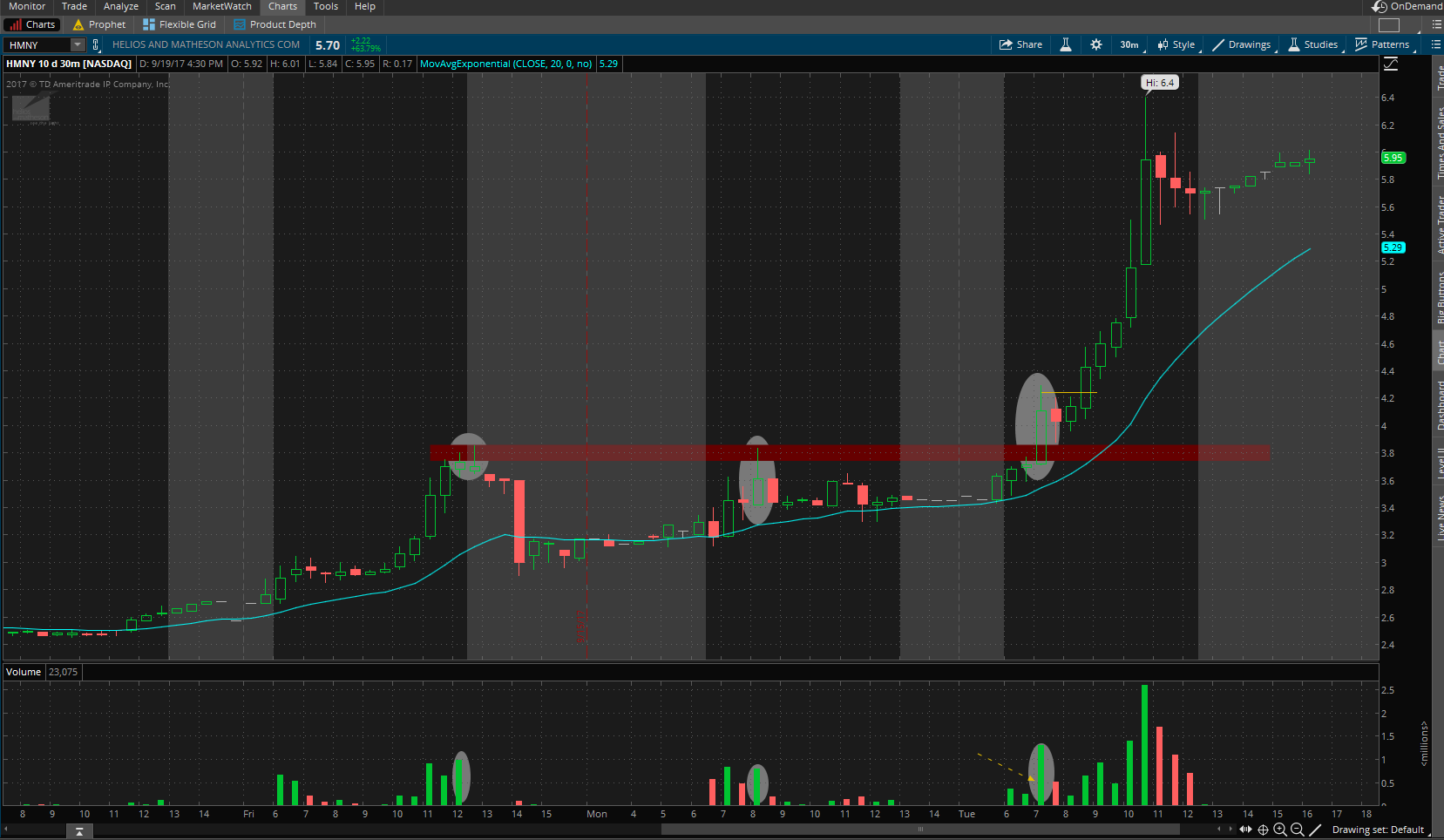Click the scroll-to-start arrow at bottom left
This screenshot has height=840, width=1444.
tap(79, 831)
